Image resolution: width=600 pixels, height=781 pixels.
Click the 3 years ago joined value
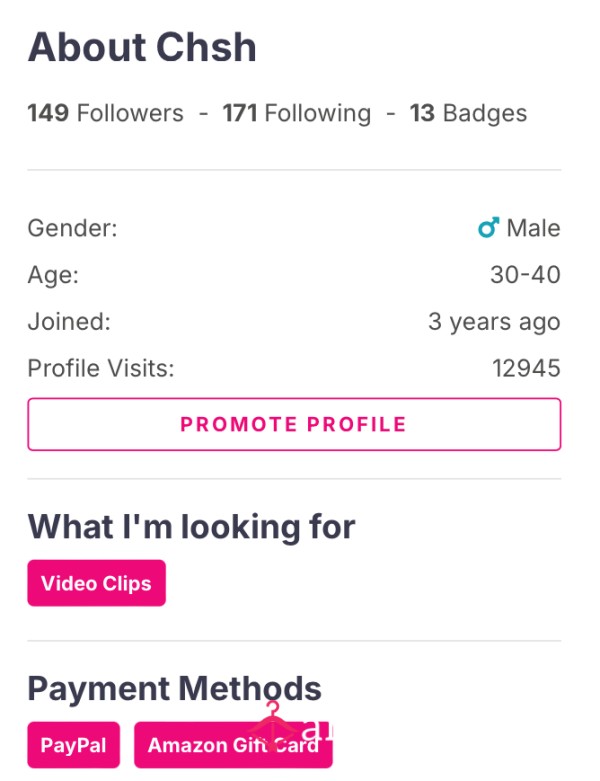[494, 322]
